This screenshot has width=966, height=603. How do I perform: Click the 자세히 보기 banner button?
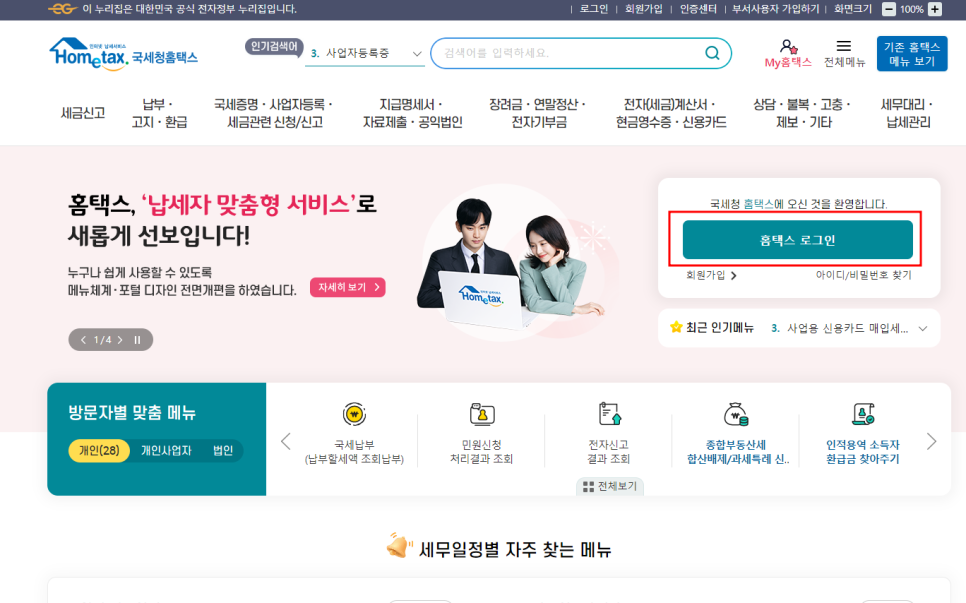(347, 287)
